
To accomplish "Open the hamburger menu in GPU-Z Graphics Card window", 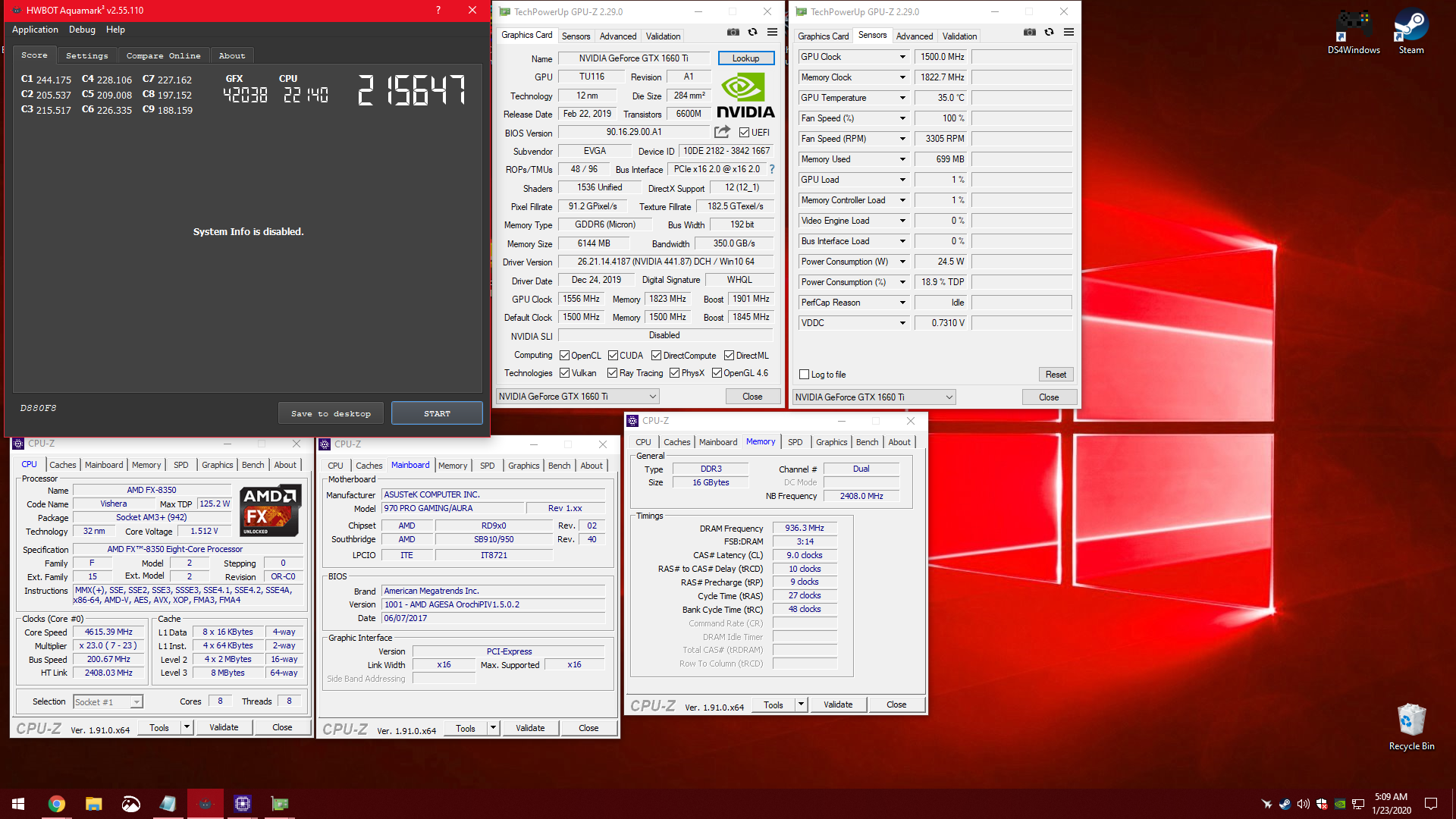I will tap(772, 33).
